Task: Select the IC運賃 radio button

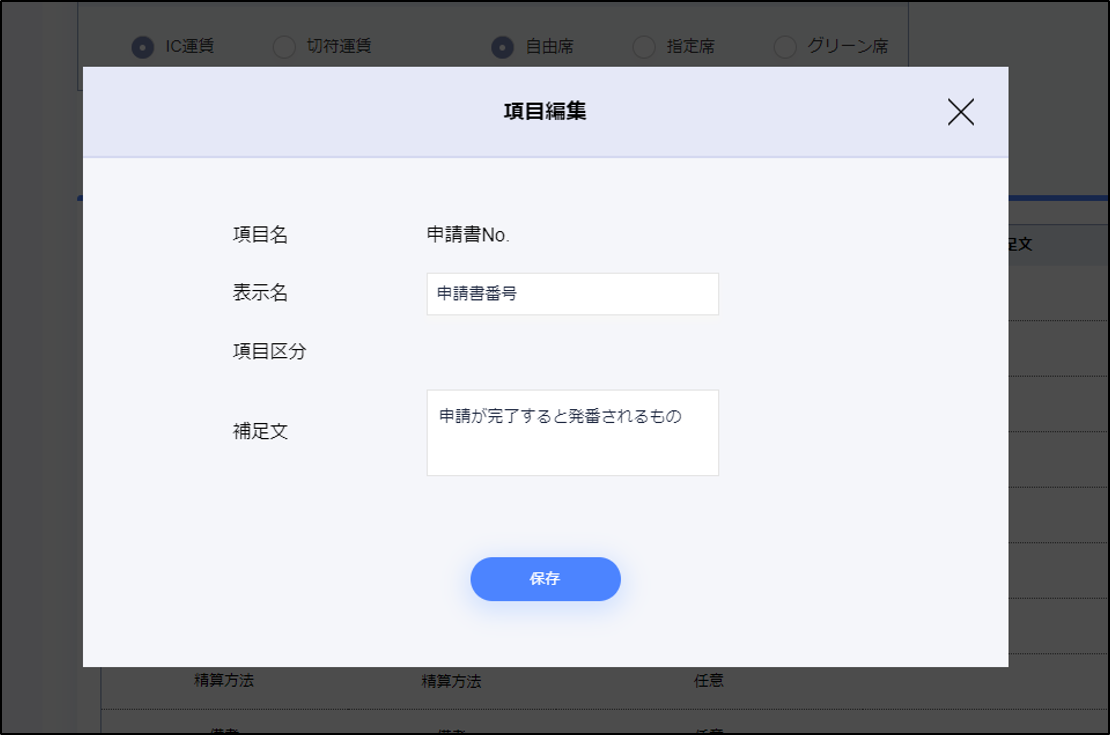Action: 144,47
